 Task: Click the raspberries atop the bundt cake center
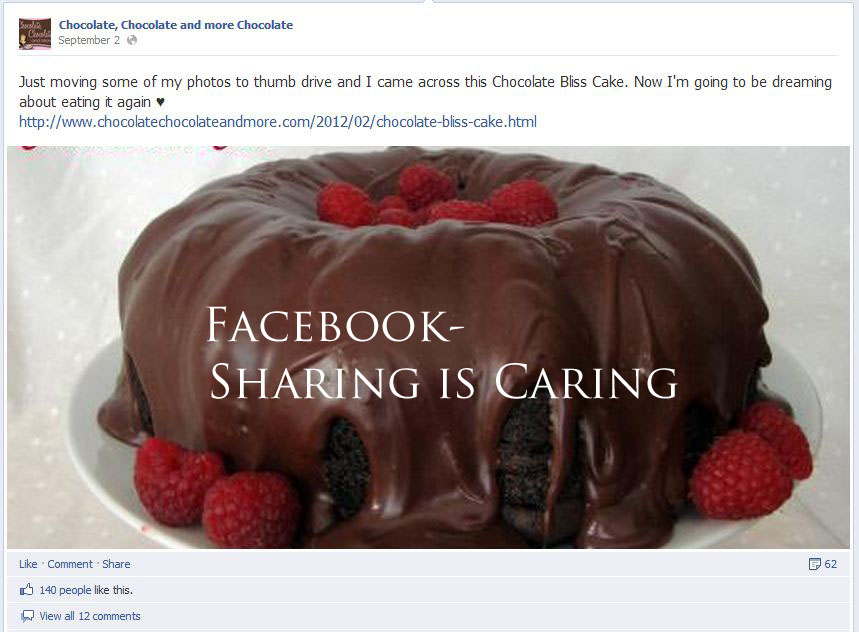[437, 197]
